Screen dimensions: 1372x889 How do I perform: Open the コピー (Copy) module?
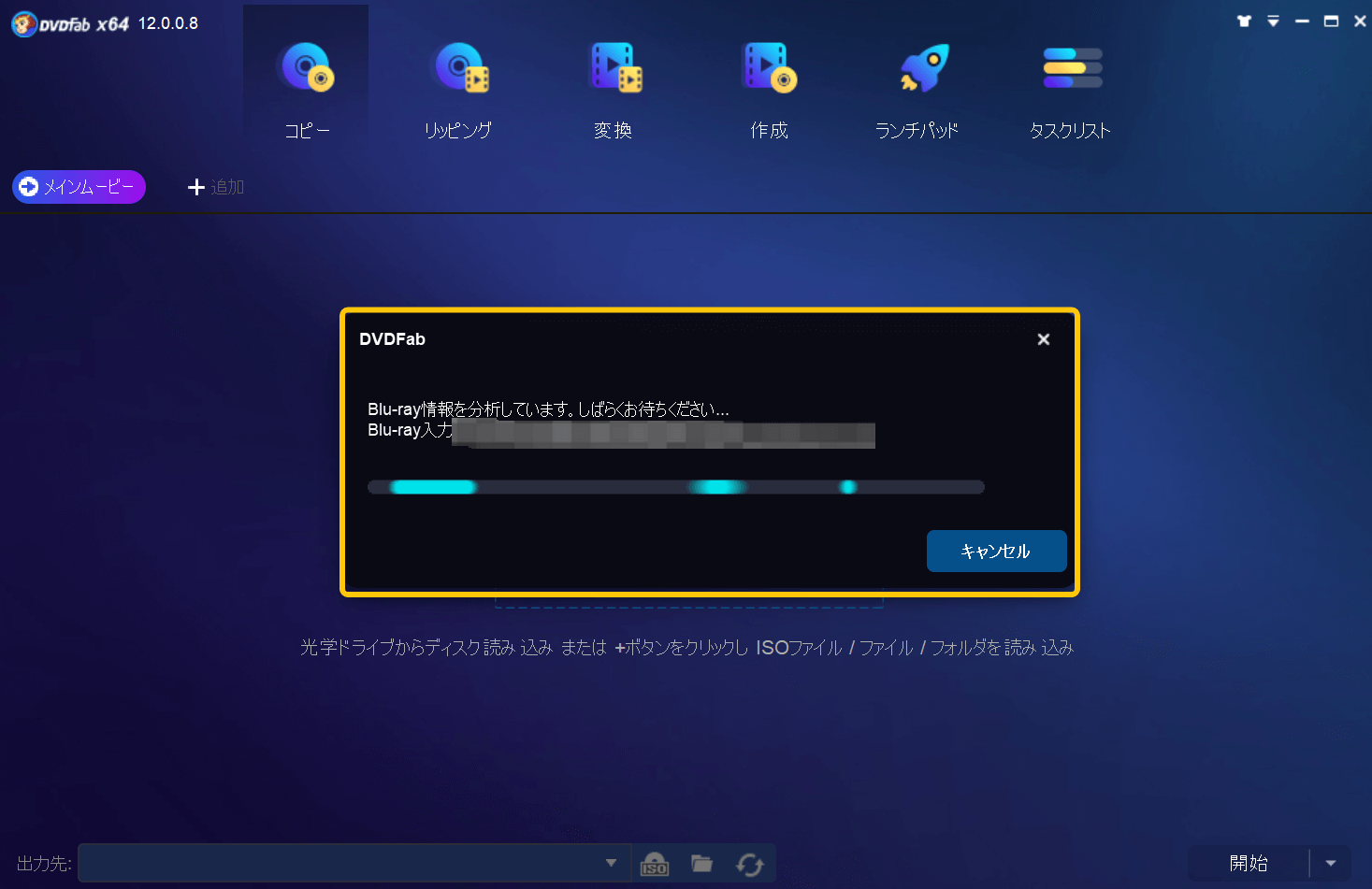pos(306,92)
